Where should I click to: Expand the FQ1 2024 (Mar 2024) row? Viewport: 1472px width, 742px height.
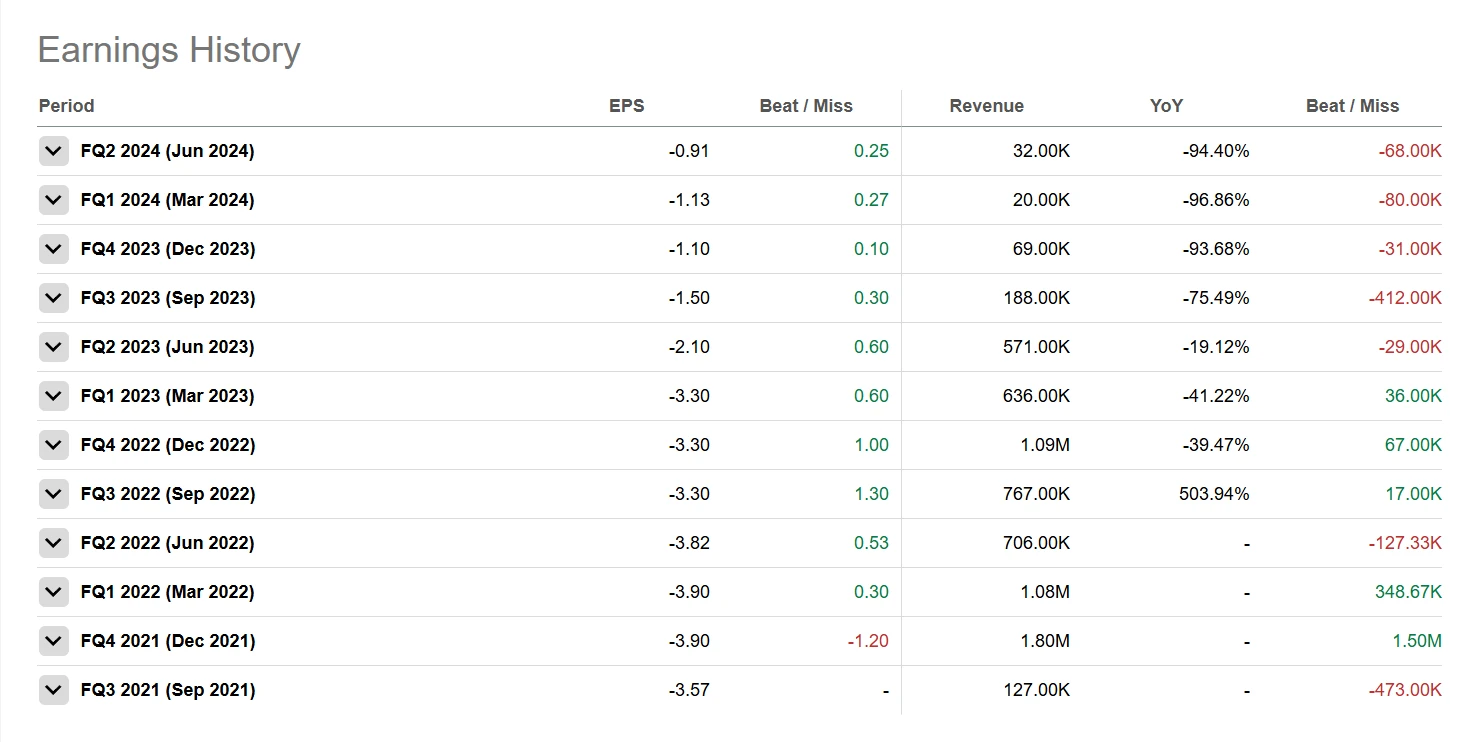54,201
